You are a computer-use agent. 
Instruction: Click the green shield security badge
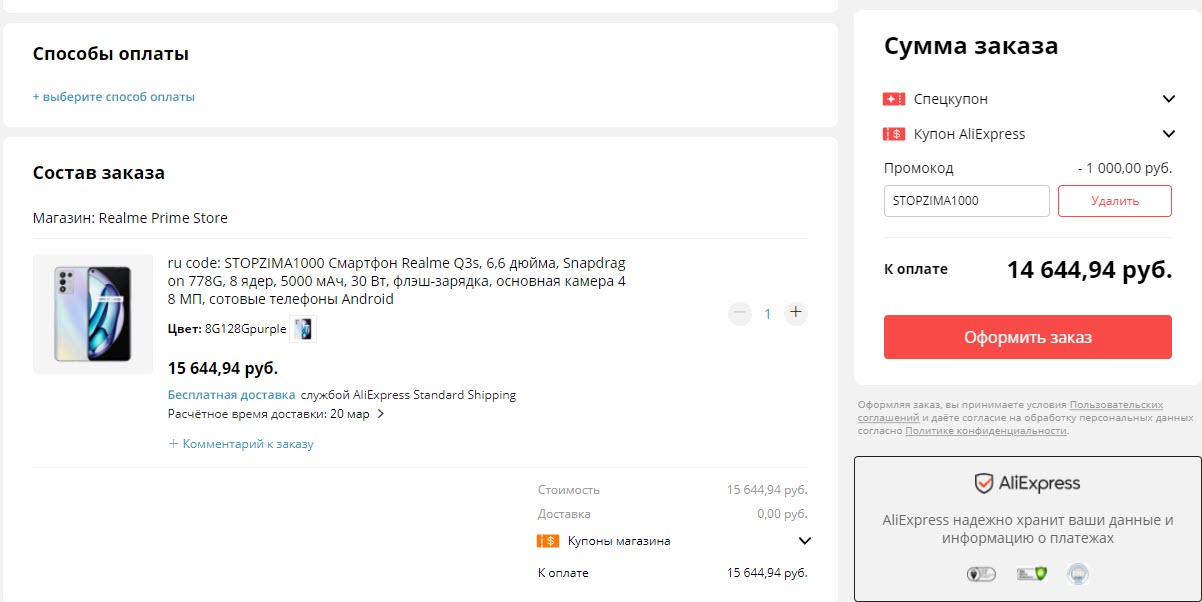tap(1031, 573)
